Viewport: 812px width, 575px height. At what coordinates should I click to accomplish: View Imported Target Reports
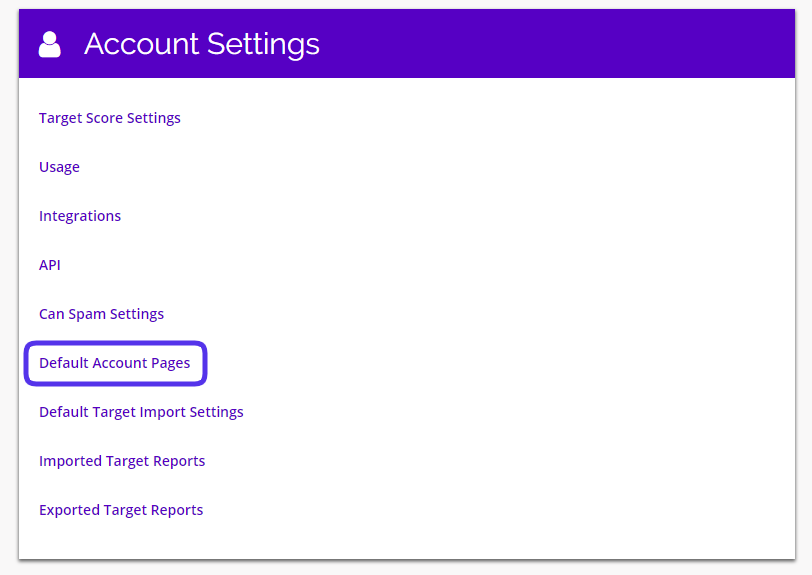pos(122,461)
